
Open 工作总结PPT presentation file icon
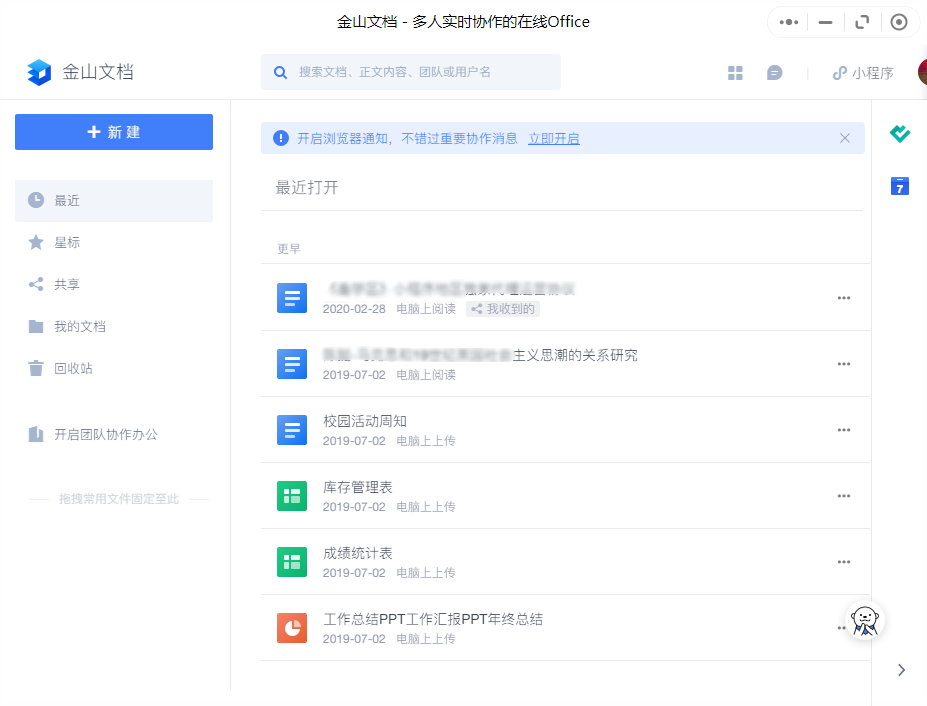pos(292,628)
